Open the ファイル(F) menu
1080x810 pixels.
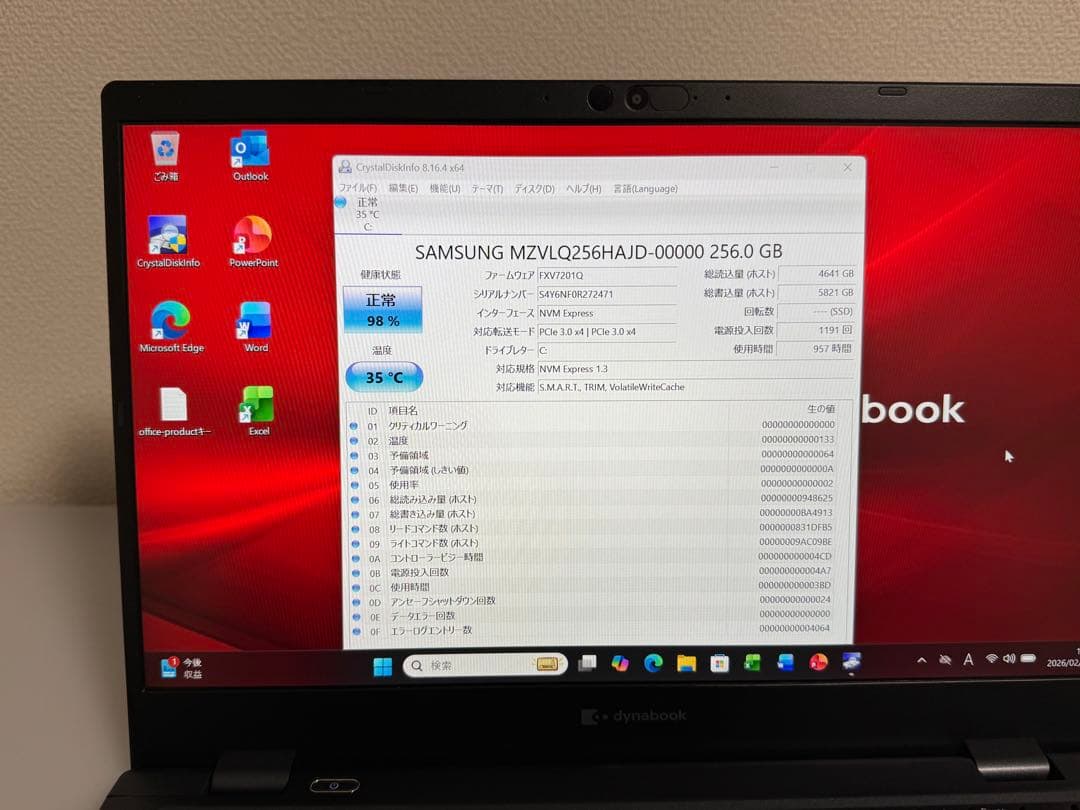pos(361,188)
